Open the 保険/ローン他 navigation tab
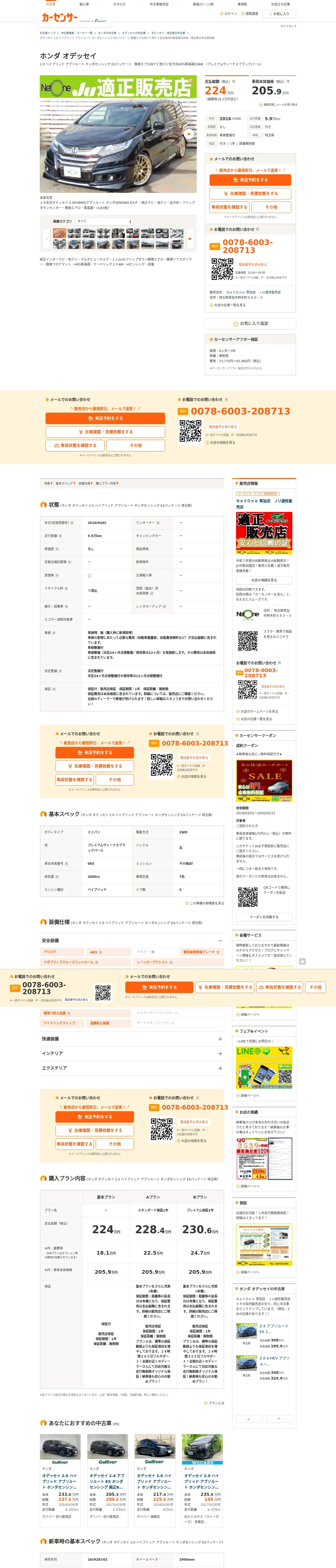Screen dimensions: 336x1568 point(203,4)
